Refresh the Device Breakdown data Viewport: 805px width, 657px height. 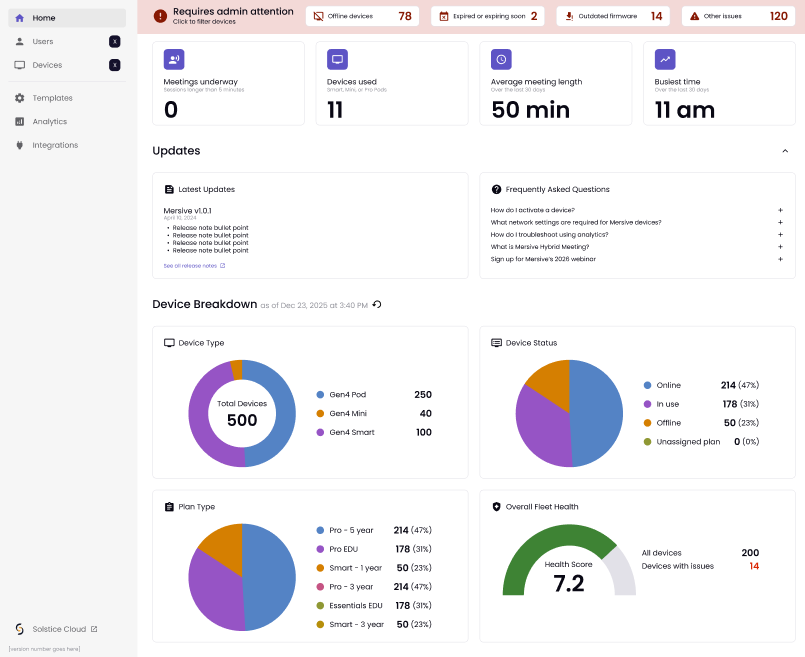click(x=377, y=304)
